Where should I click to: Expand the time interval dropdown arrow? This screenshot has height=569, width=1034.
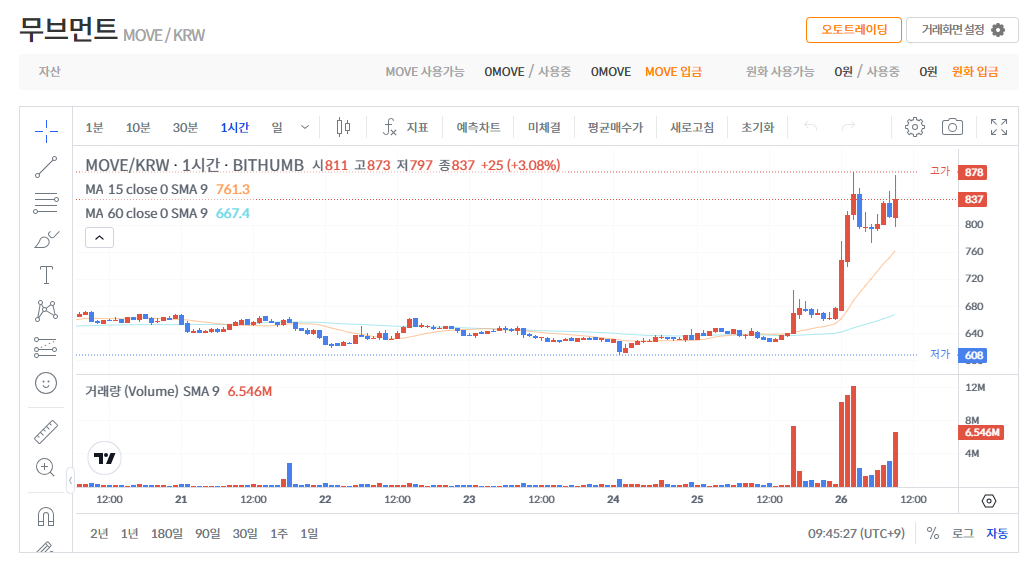pyautogui.click(x=305, y=127)
